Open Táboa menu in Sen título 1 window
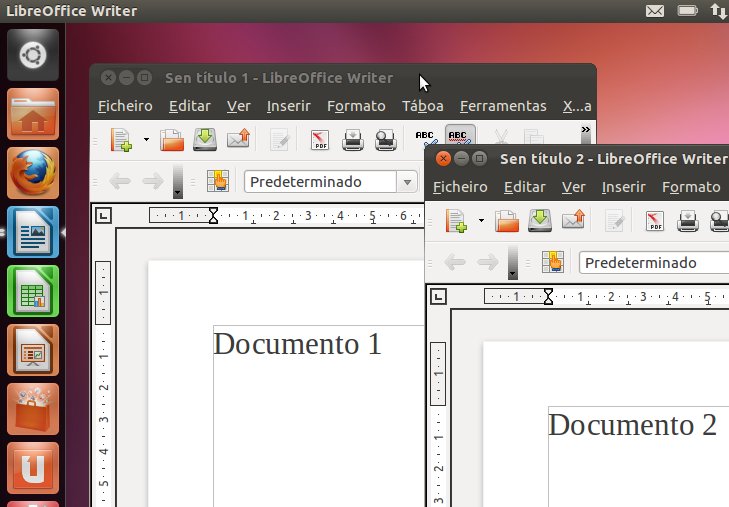The image size is (729, 507). coord(423,106)
